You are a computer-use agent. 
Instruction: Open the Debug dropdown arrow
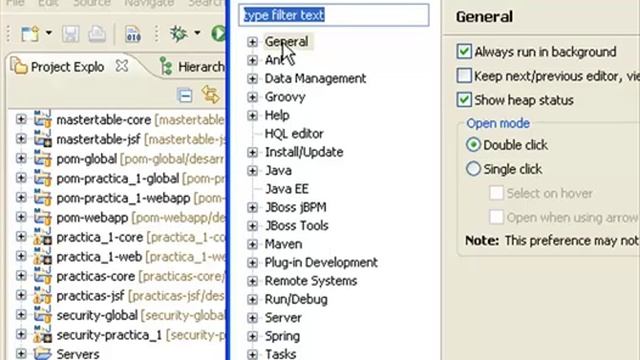[197, 33]
